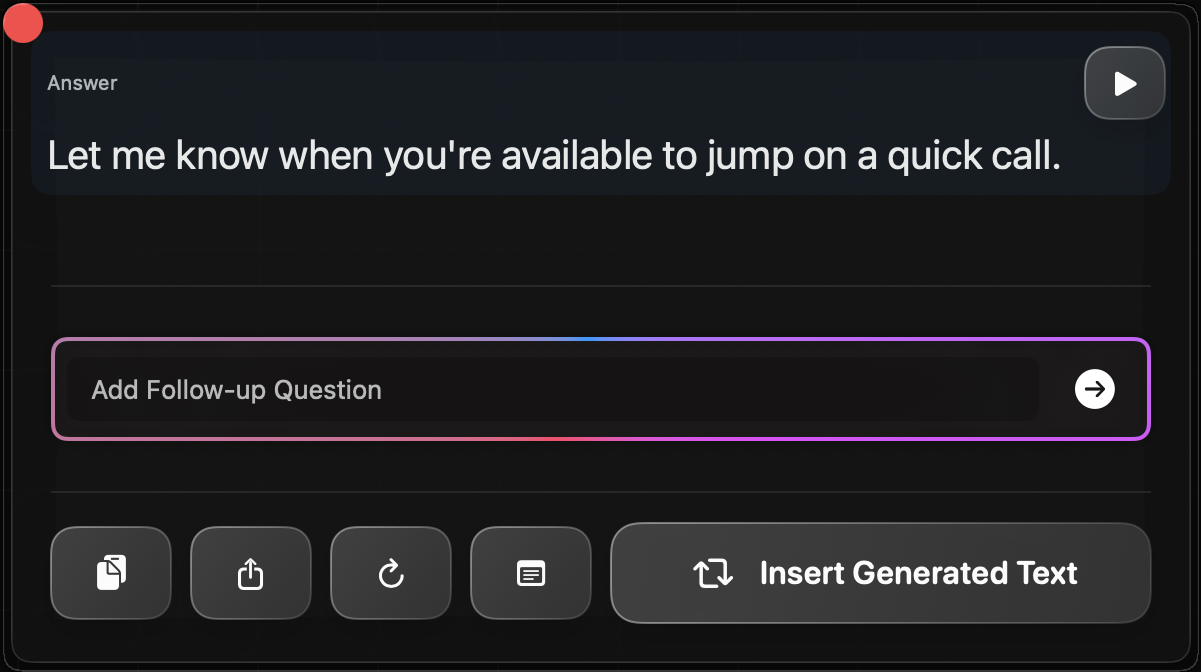This screenshot has width=1201, height=672.
Task: Click inside the gradient-bordered follow-up box
Action: pos(552,389)
